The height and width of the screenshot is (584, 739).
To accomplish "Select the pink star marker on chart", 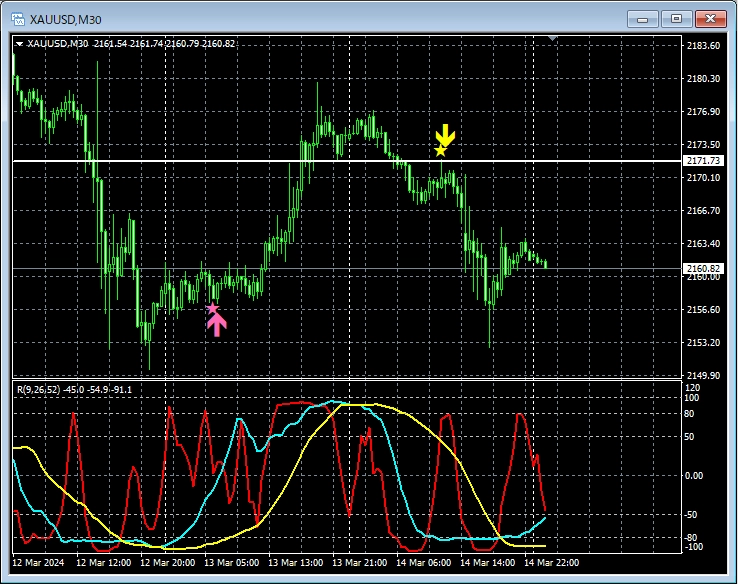I will coord(212,308).
